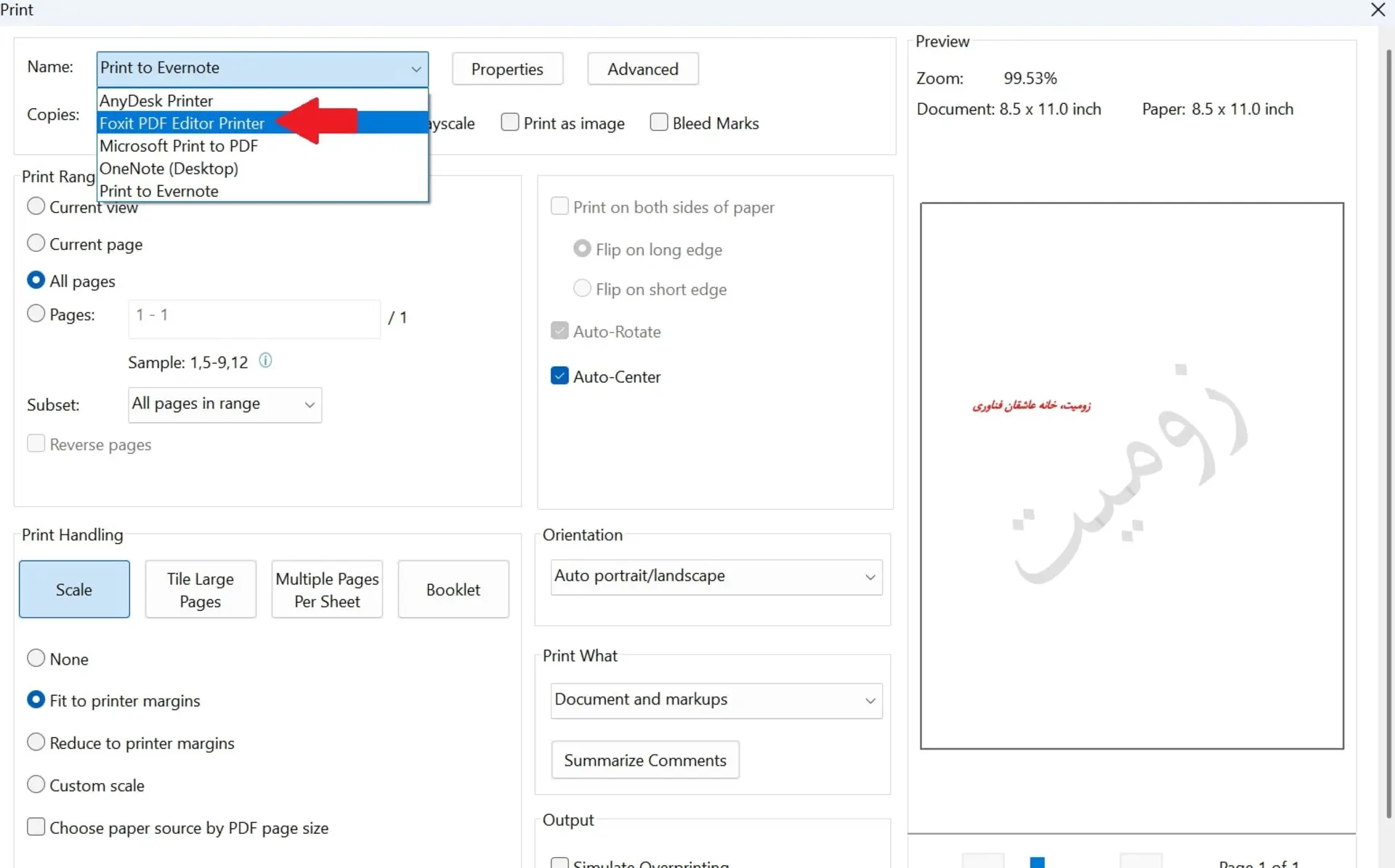This screenshot has width=1395, height=868.
Task: Choose Foxit PDF Editor Printer option
Action: tap(262, 123)
